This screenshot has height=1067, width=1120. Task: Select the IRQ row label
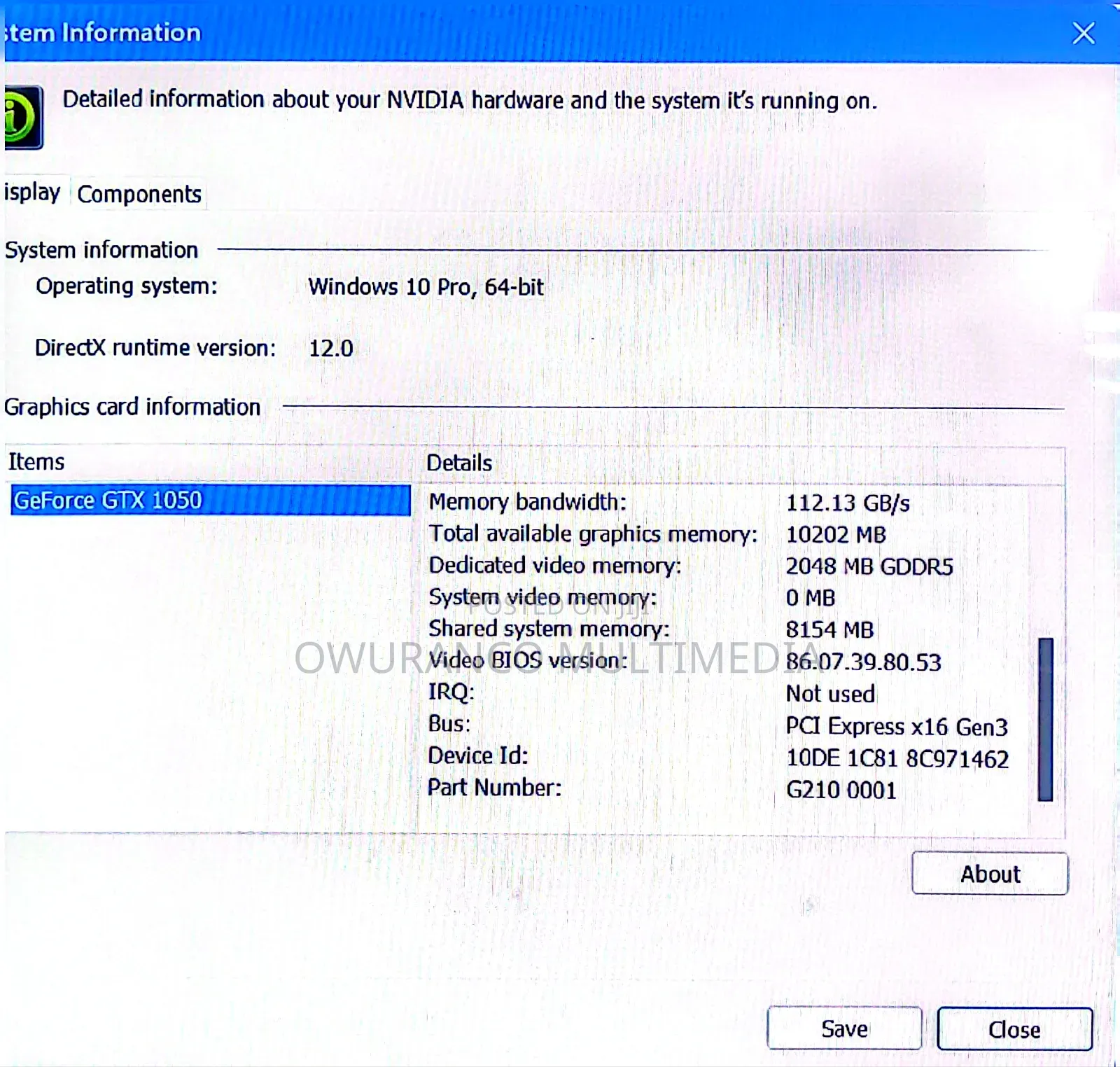pos(451,692)
